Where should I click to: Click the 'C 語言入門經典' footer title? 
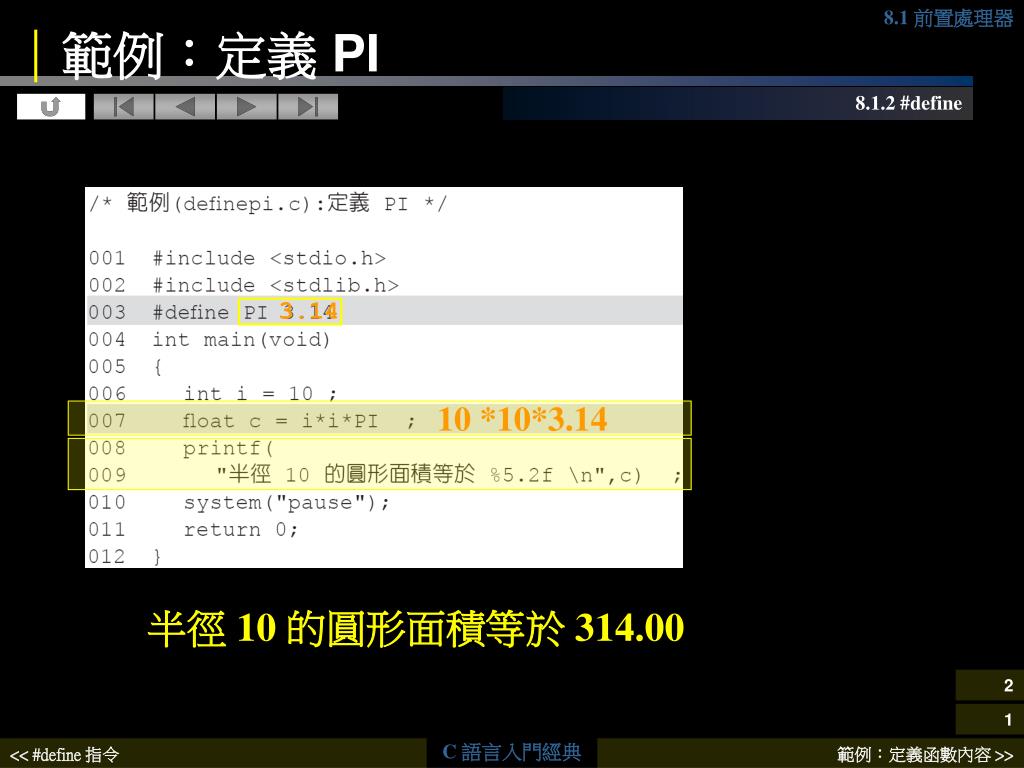pos(511,752)
